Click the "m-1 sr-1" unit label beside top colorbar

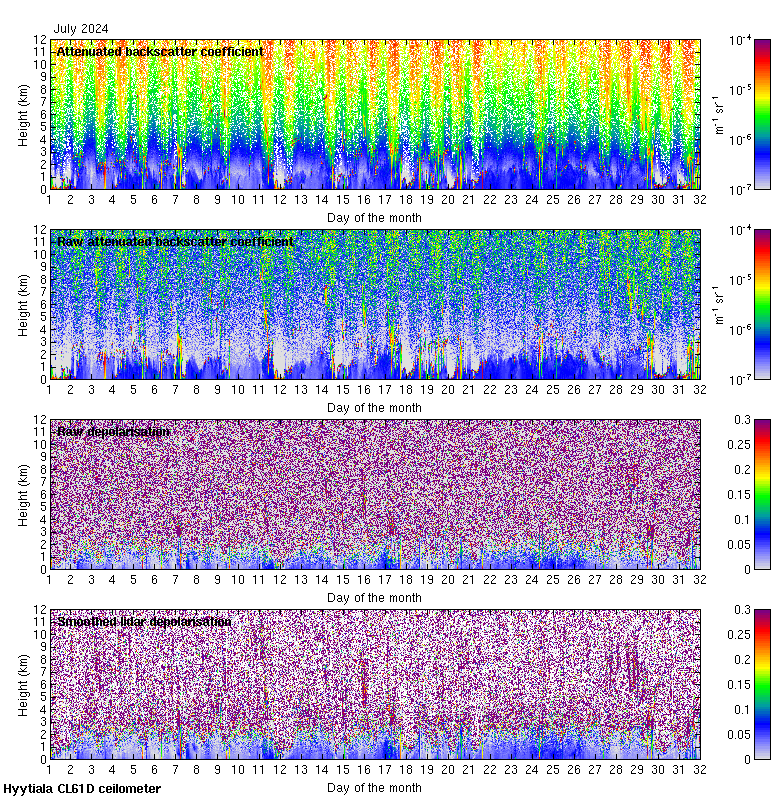coord(717,114)
